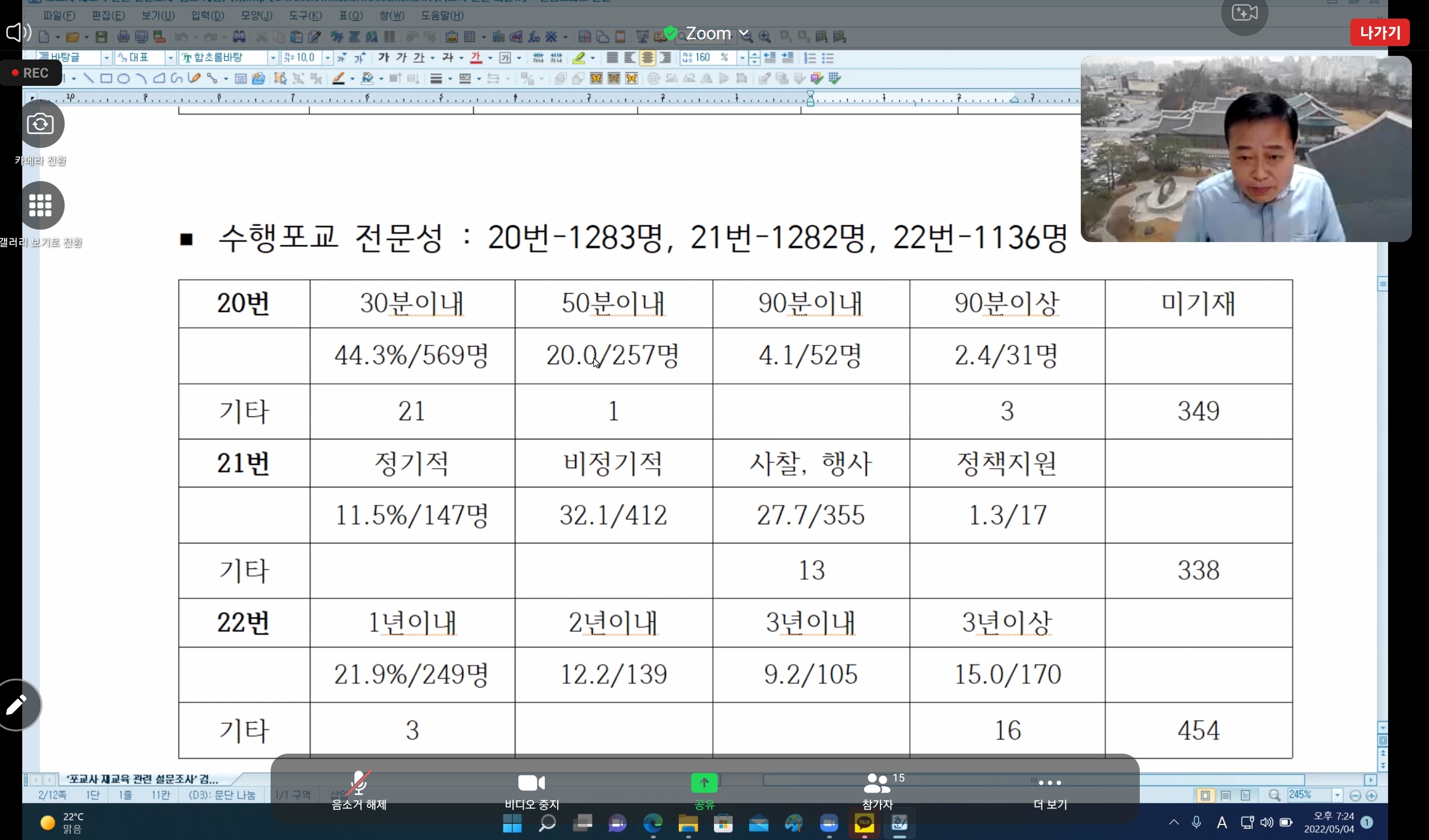Click the Save floppy disk icon
Viewport: 1429px width, 840px height.
pyautogui.click(x=101, y=37)
